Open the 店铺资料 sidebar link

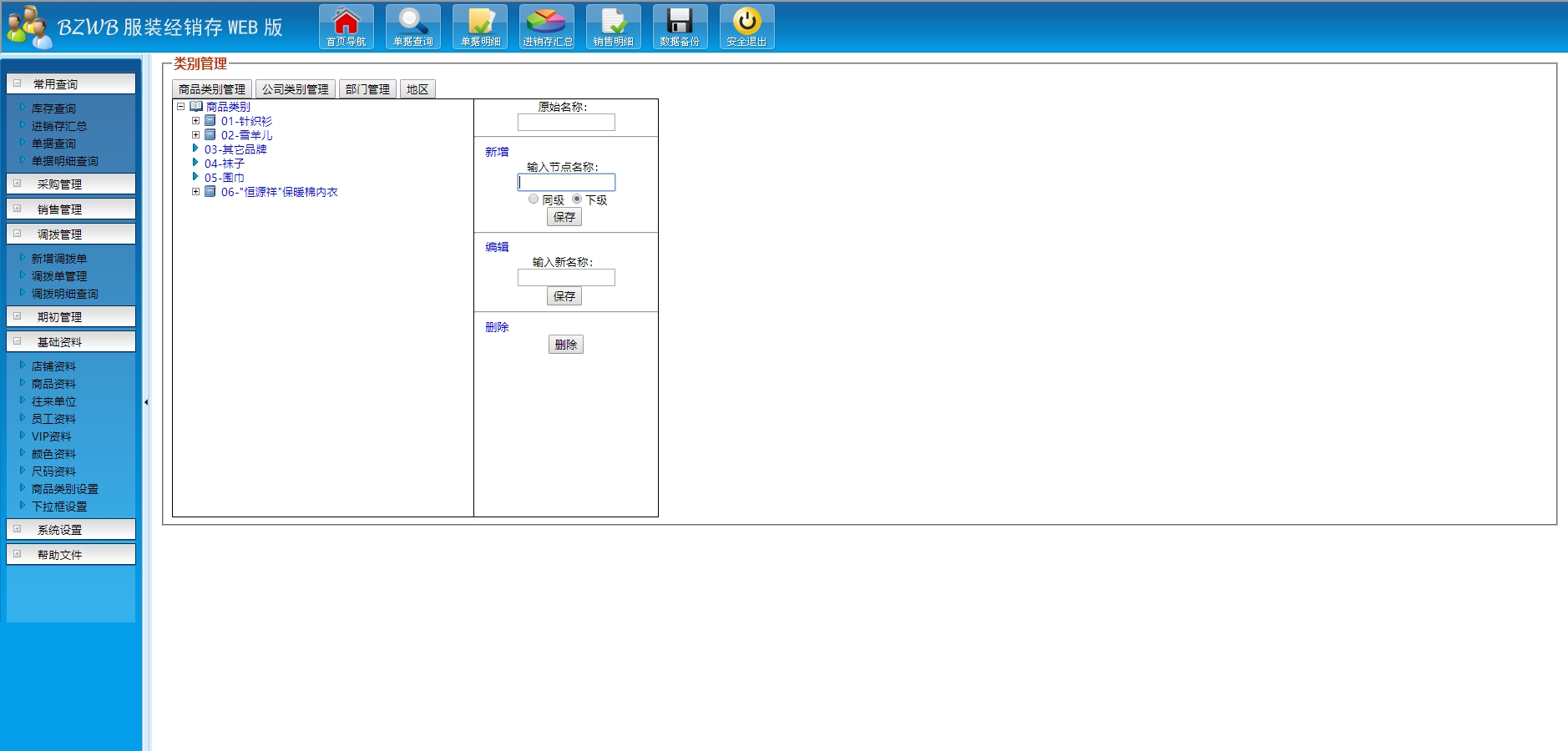point(53,366)
